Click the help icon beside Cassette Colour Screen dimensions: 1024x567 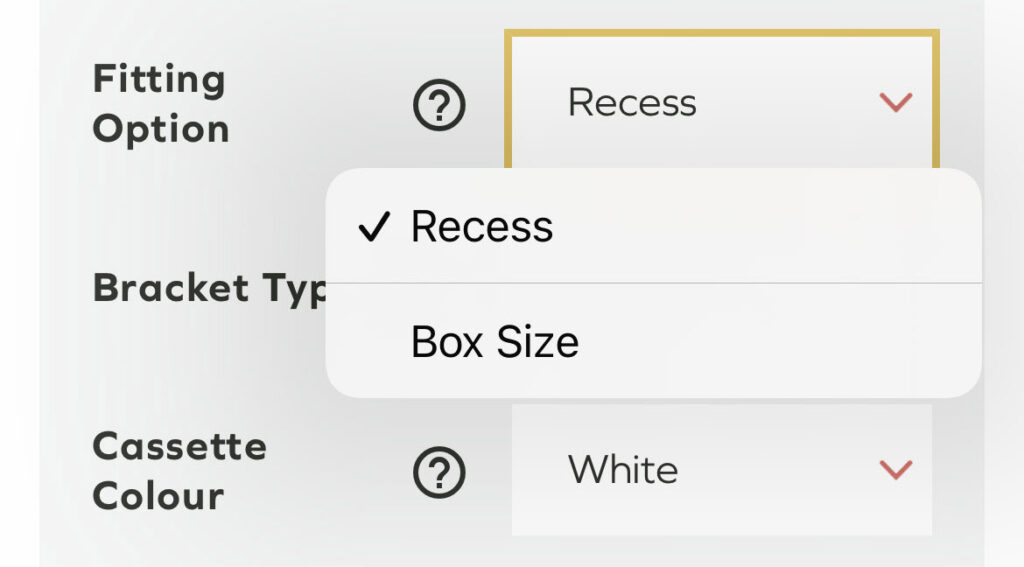pos(439,472)
